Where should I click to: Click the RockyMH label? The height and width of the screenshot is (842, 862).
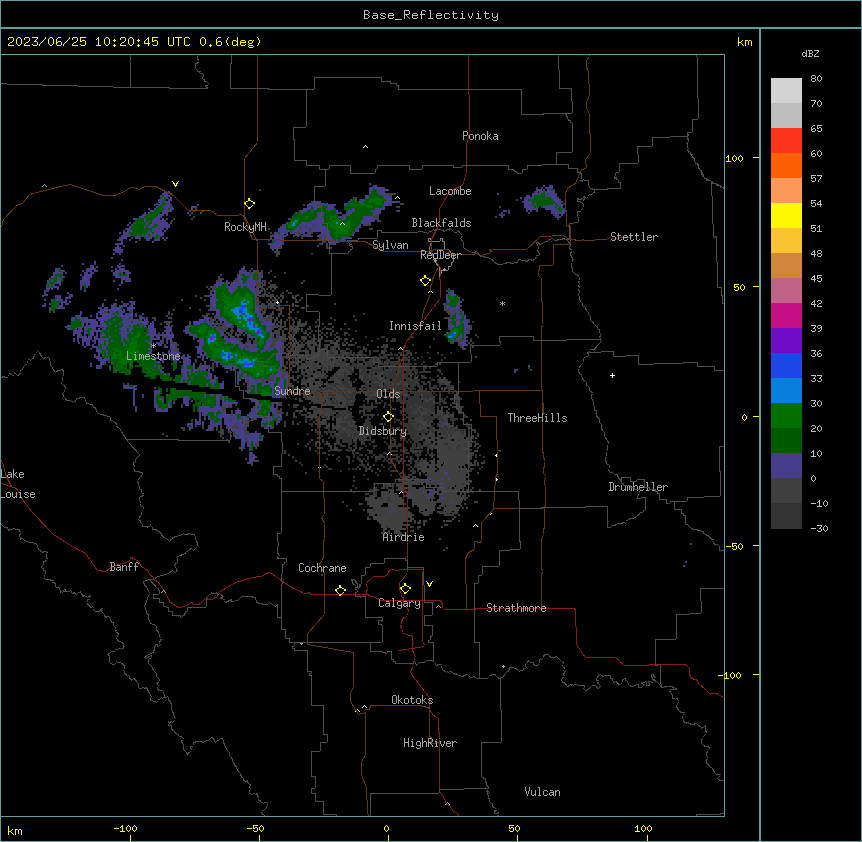[x=245, y=227]
